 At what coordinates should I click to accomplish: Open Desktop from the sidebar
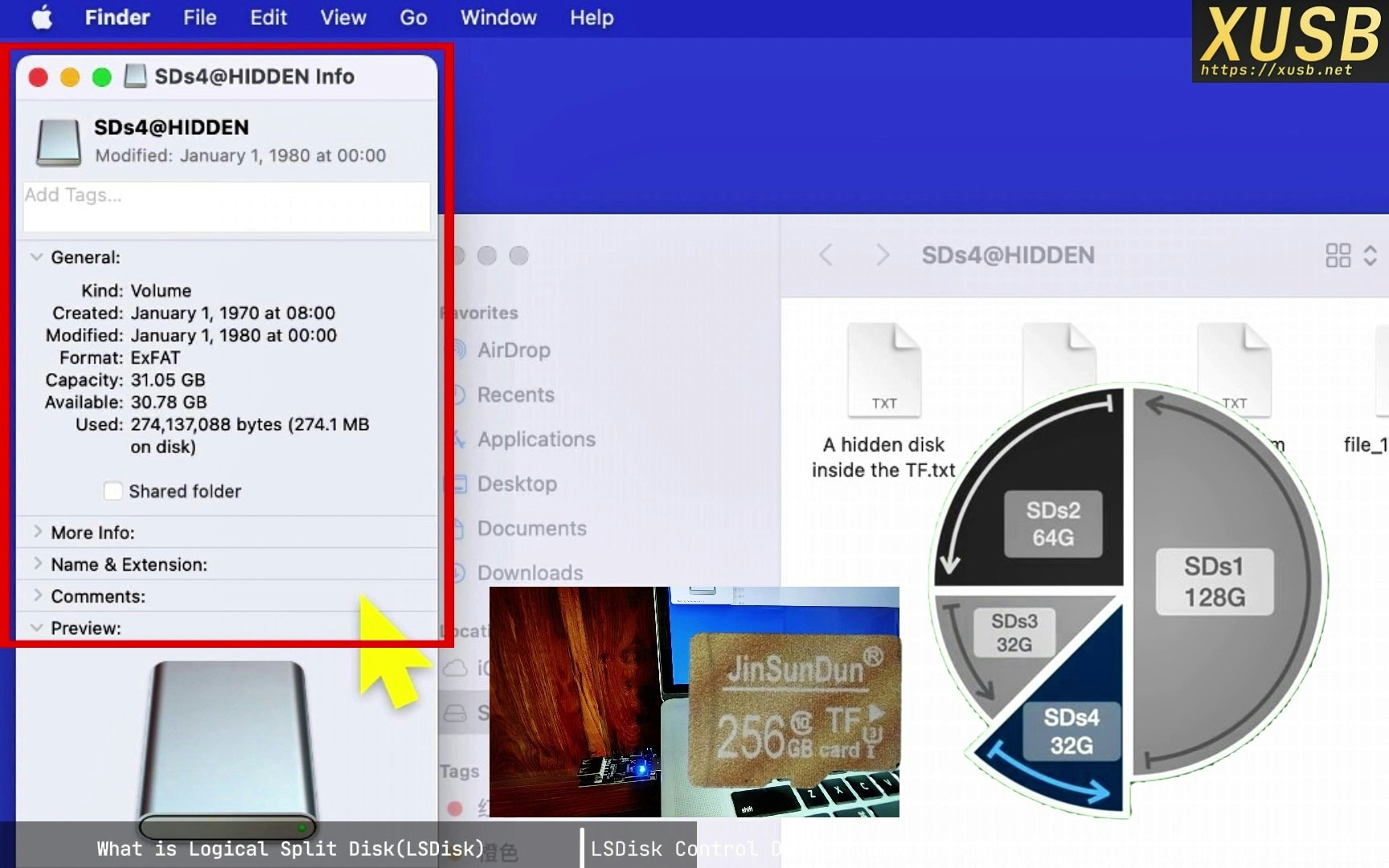tap(516, 484)
